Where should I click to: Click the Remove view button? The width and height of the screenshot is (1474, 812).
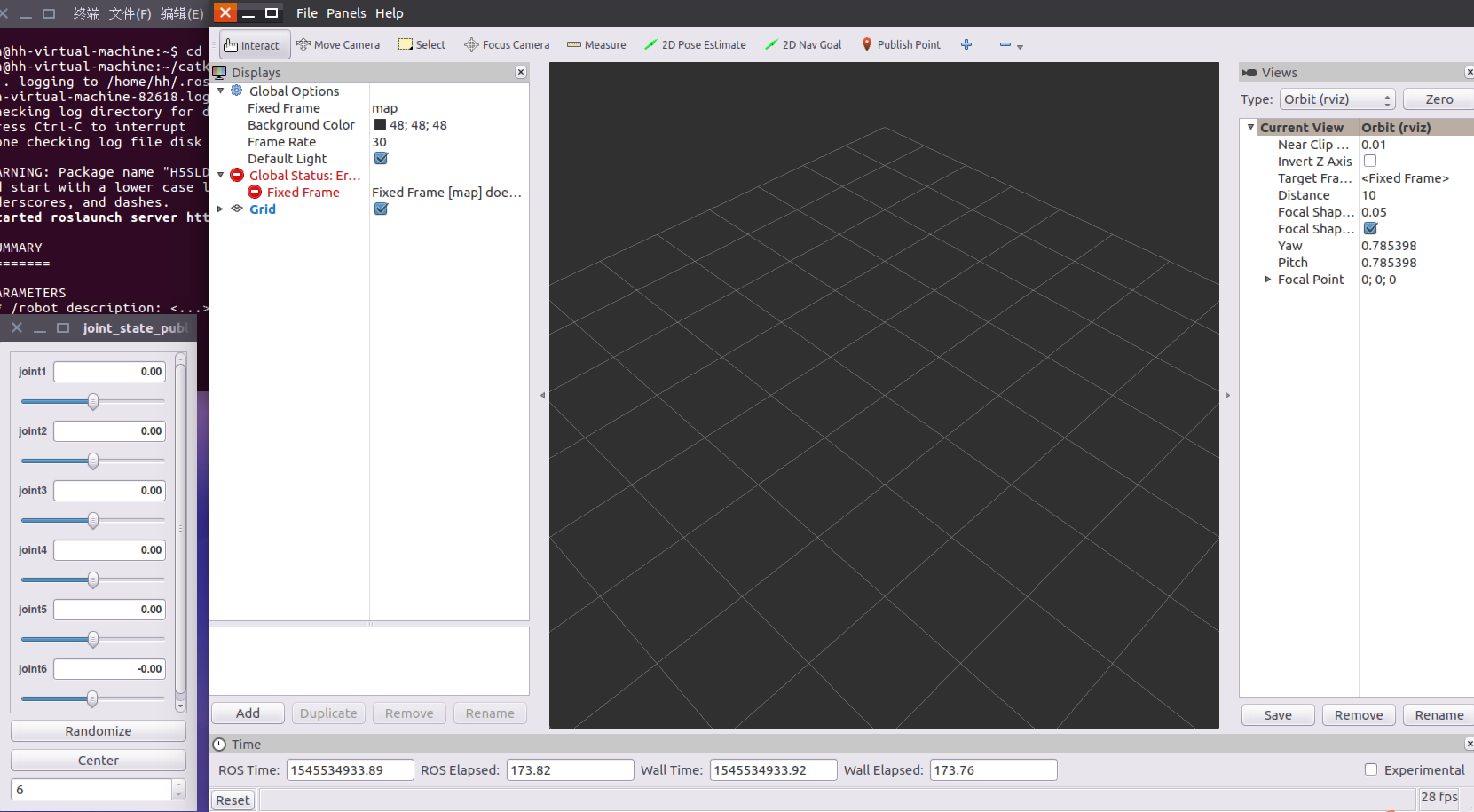[1359, 715]
